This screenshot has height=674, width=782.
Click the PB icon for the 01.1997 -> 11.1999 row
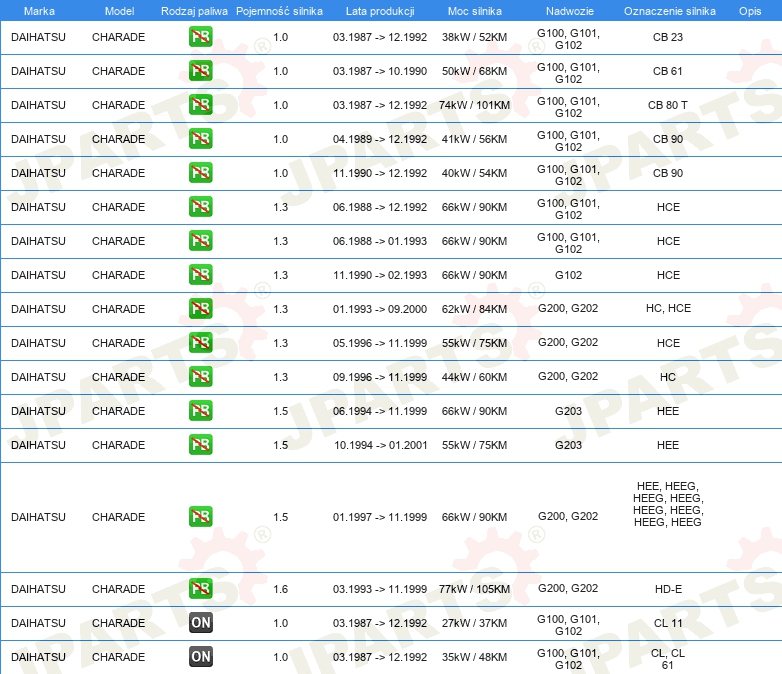(200, 517)
